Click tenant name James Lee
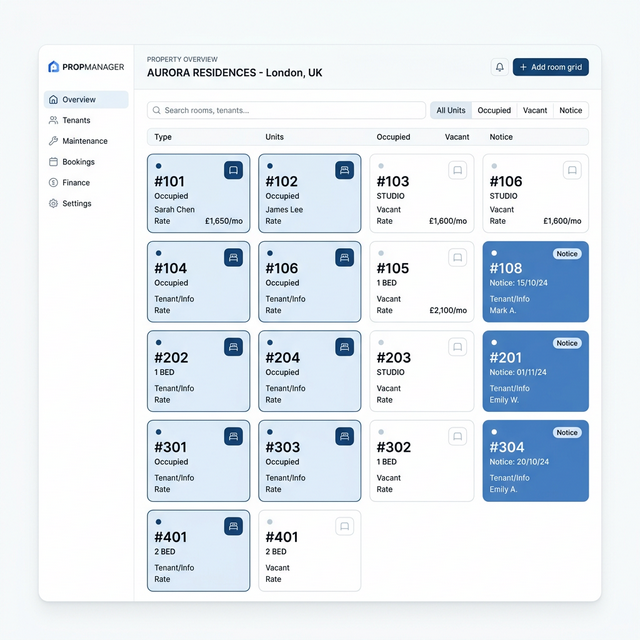Image resolution: width=640 pixels, height=640 pixels. [x=284, y=209]
